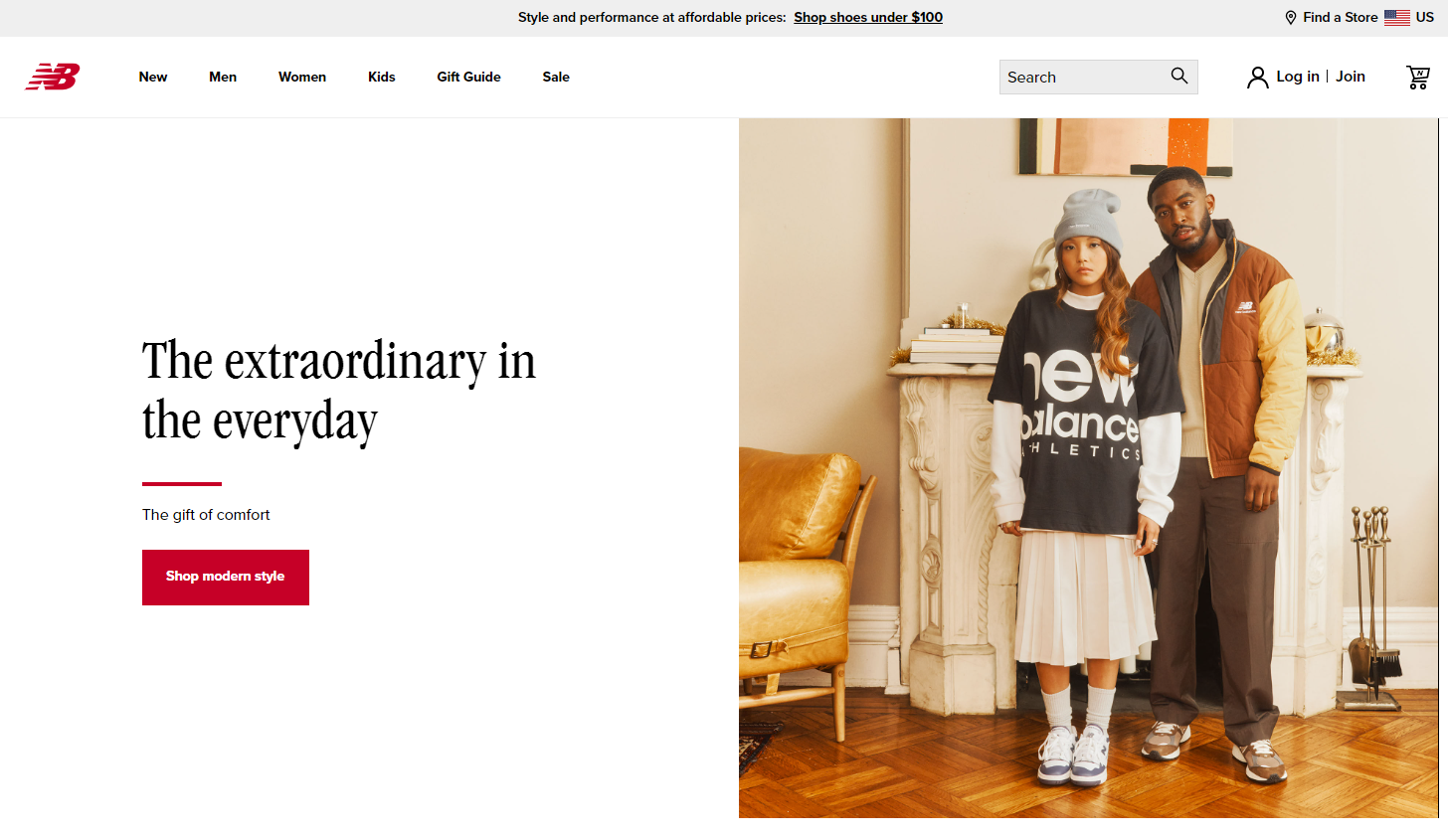Open the New menu
This screenshot has width=1448, height=840.
click(x=153, y=77)
